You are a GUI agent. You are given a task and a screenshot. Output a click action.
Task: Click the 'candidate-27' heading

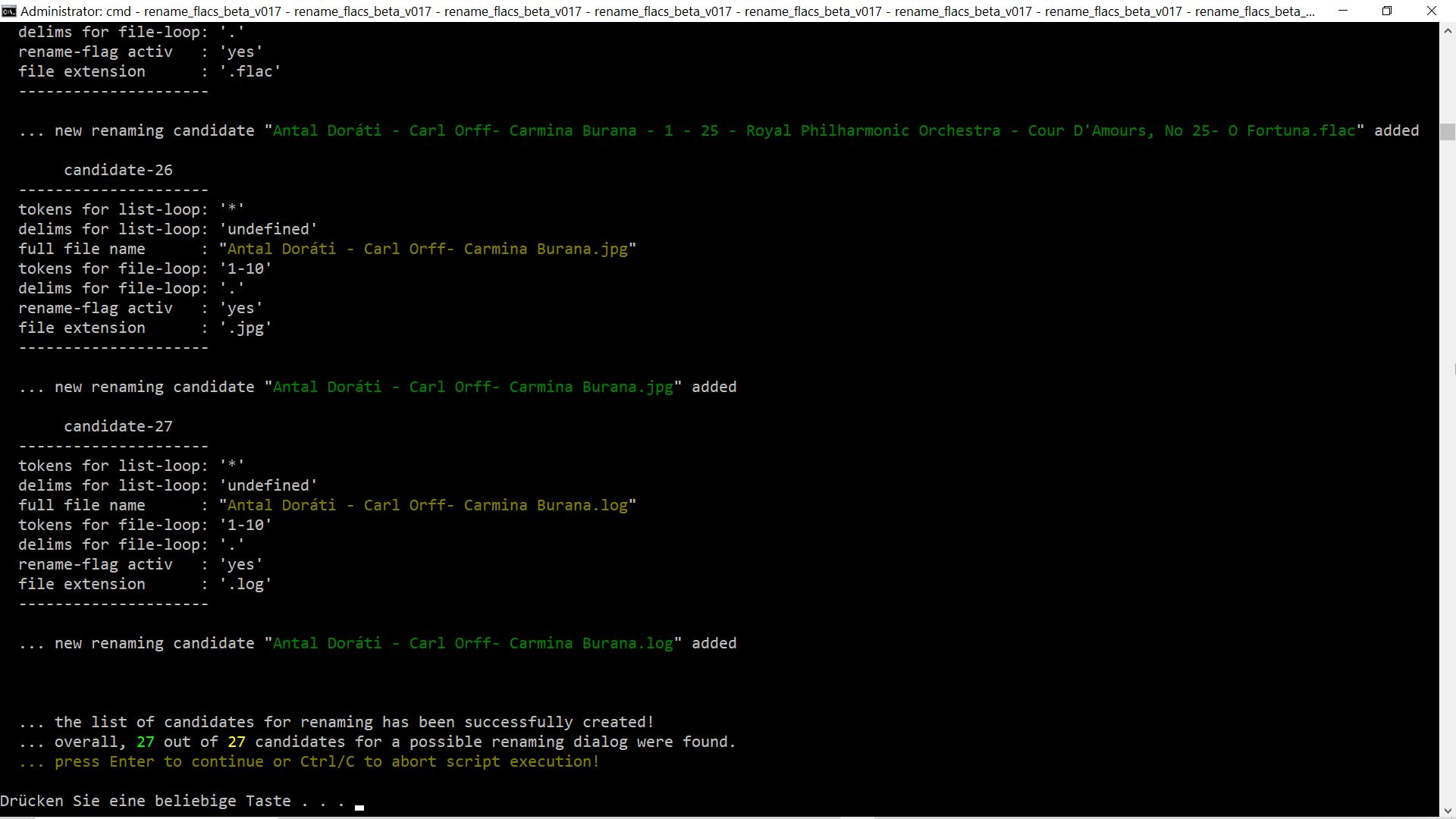[x=118, y=426]
